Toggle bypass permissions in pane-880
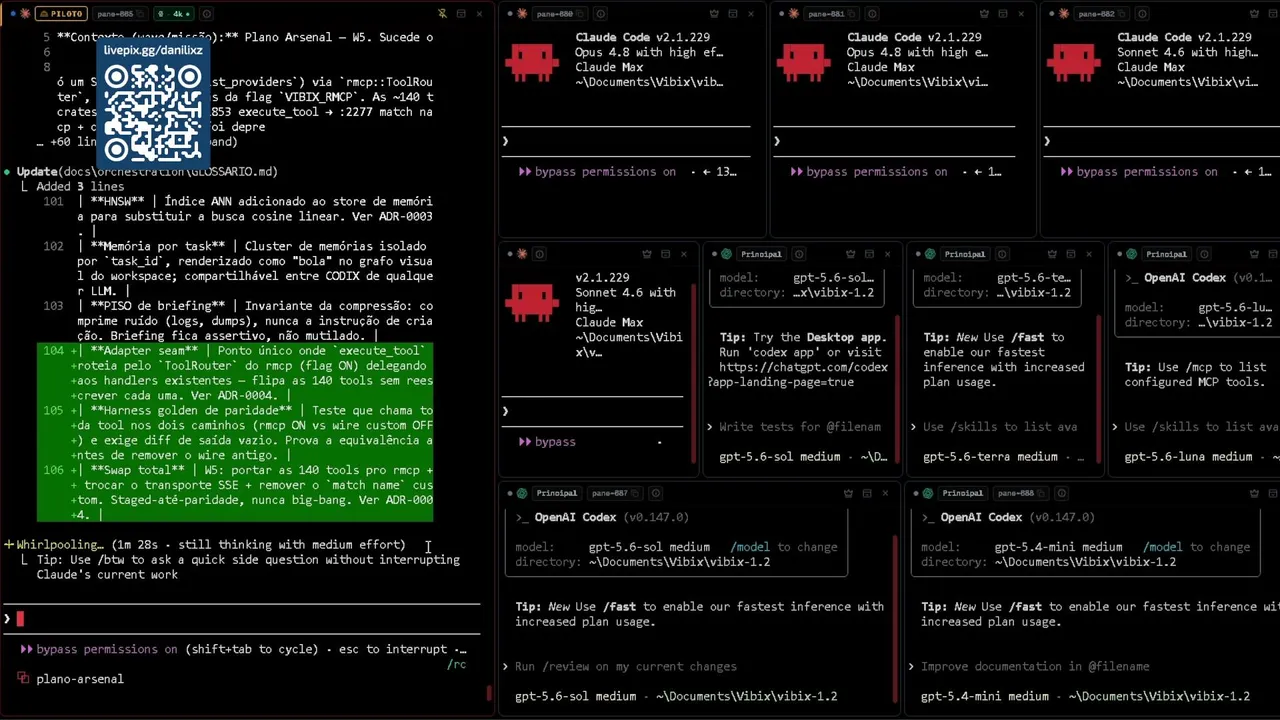Image resolution: width=1280 pixels, height=720 pixels. pos(597,172)
